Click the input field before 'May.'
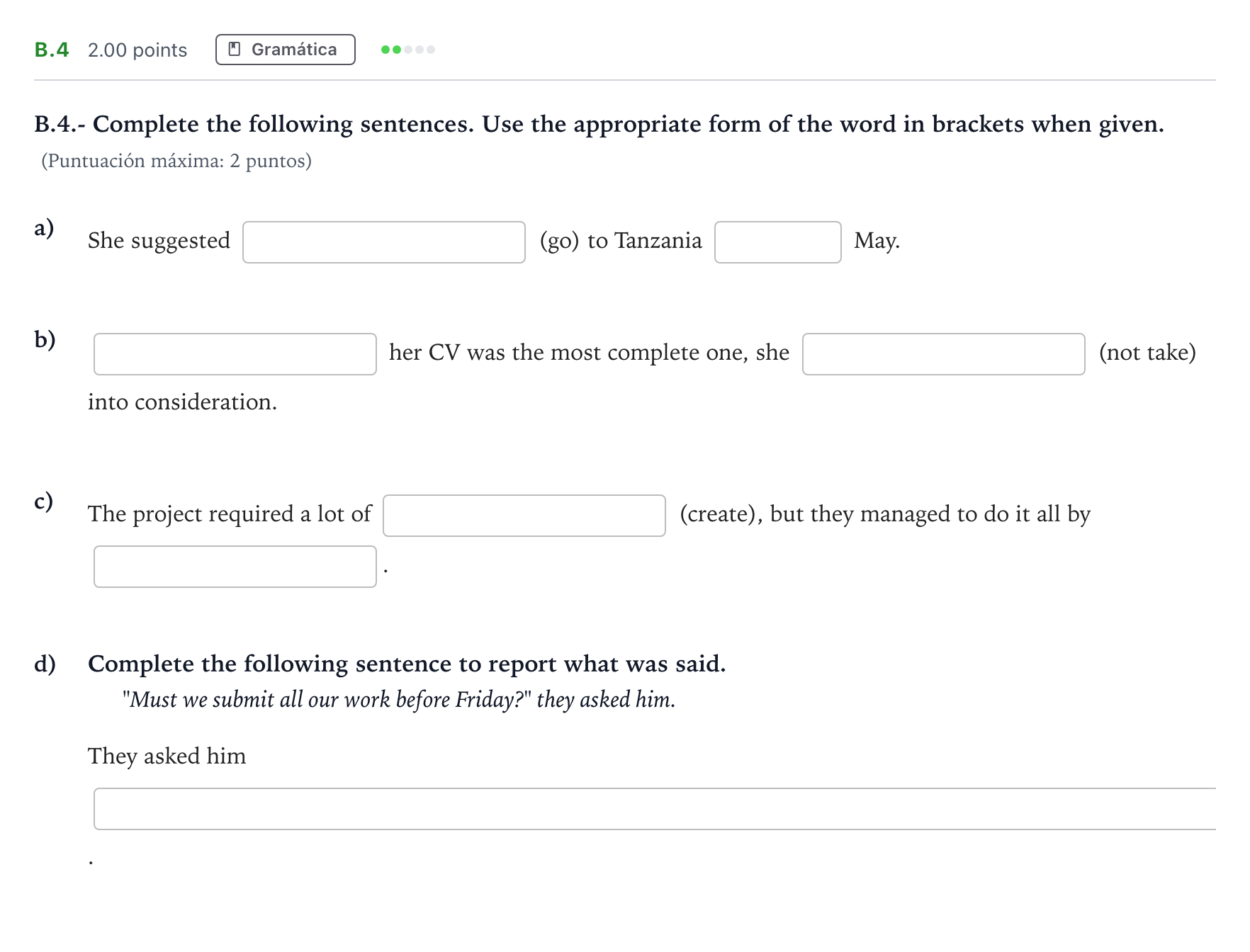 (778, 242)
